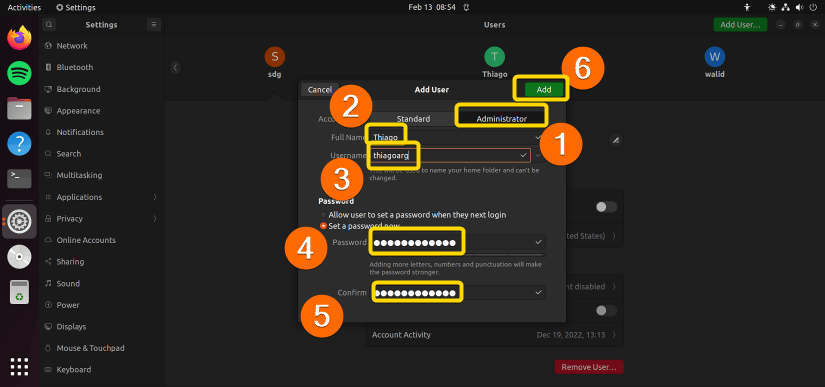Open the Account Activity row
The height and width of the screenshot is (387, 825).
click(494, 335)
